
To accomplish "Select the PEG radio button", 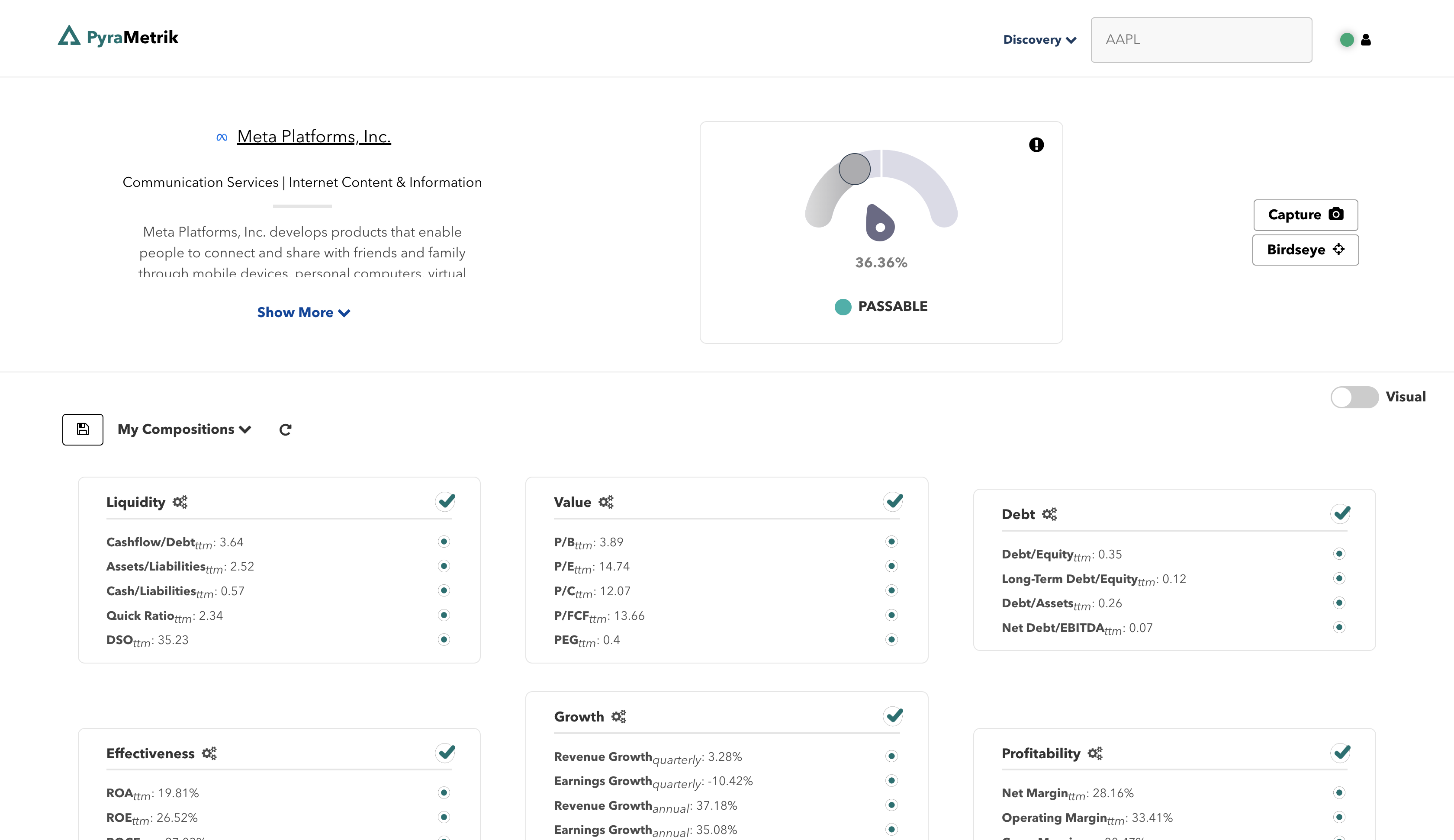I will click(891, 639).
